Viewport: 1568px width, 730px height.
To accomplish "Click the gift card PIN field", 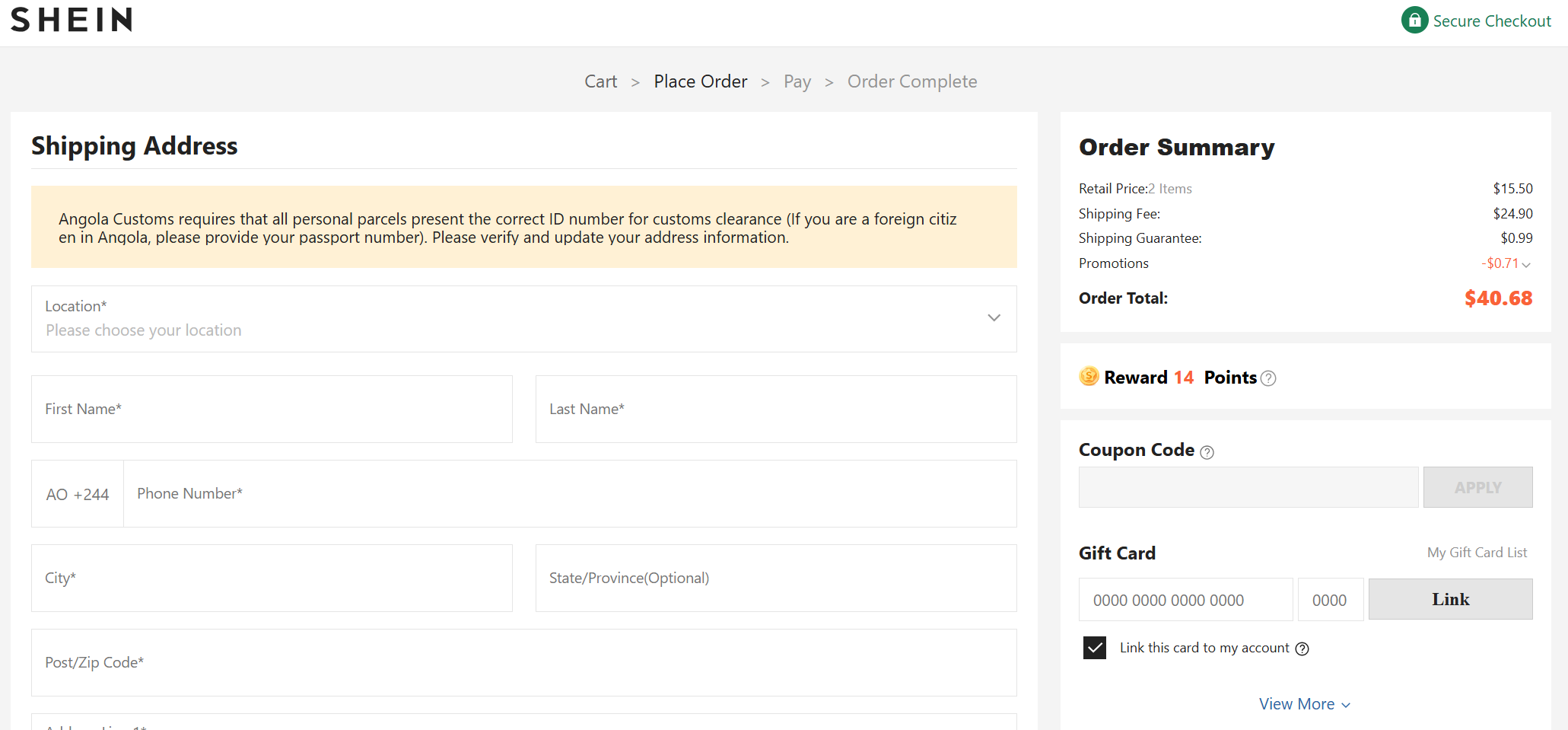I will [1330, 599].
